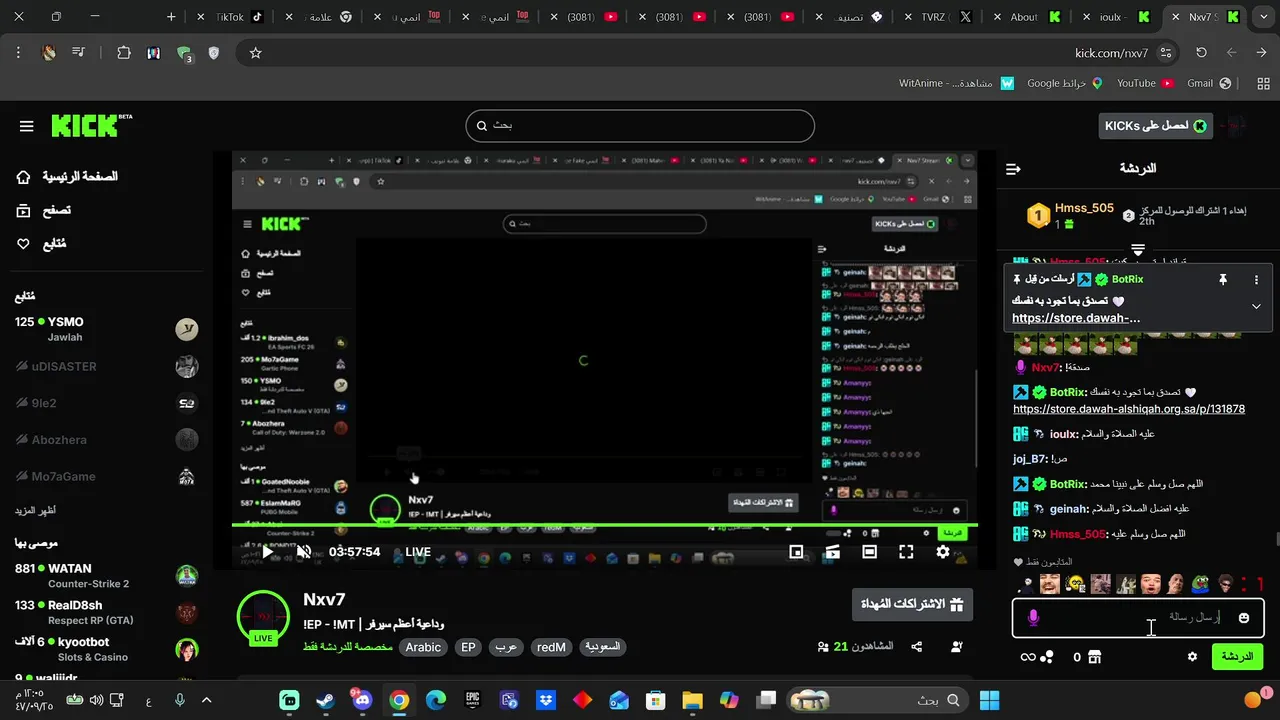The height and width of the screenshot is (720, 1280).
Task: Click the Get KICKs button
Action: (x=1156, y=126)
